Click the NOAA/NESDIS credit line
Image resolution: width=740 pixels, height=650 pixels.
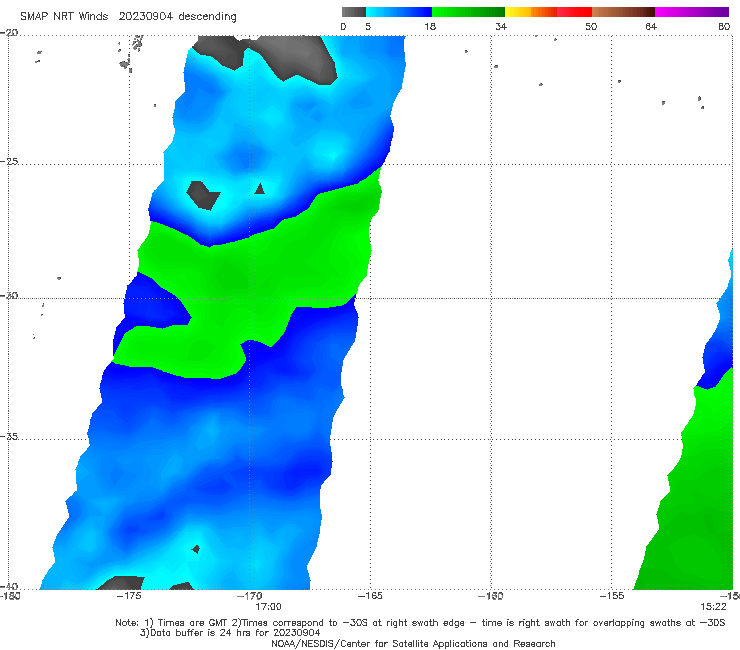413,644
